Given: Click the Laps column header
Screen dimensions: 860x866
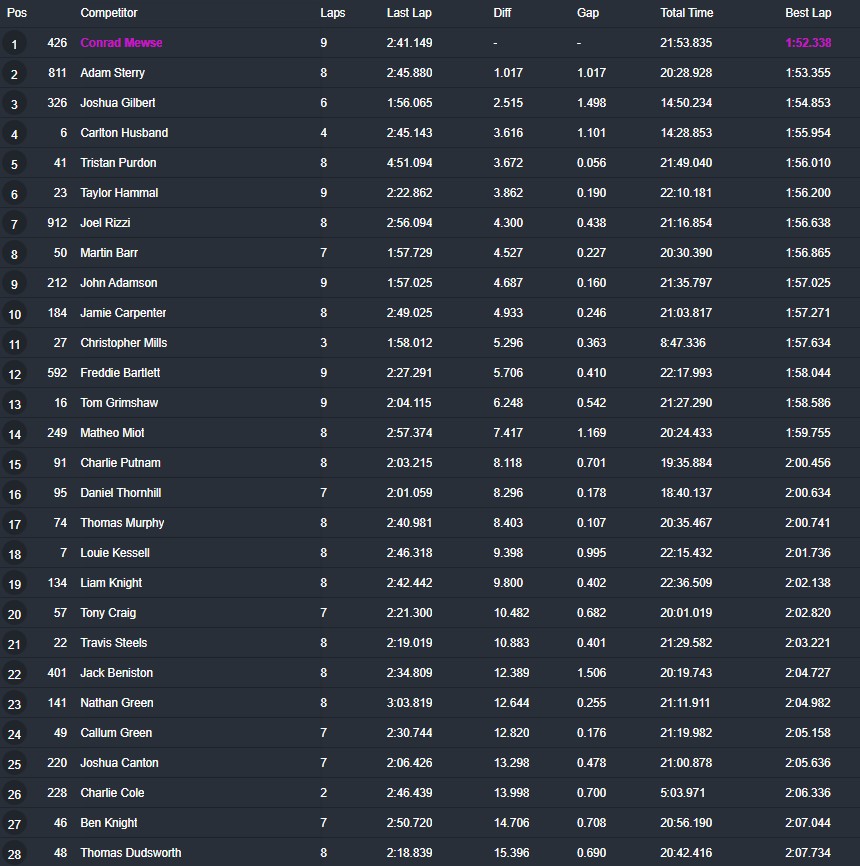Looking at the screenshot, I should pos(332,13).
